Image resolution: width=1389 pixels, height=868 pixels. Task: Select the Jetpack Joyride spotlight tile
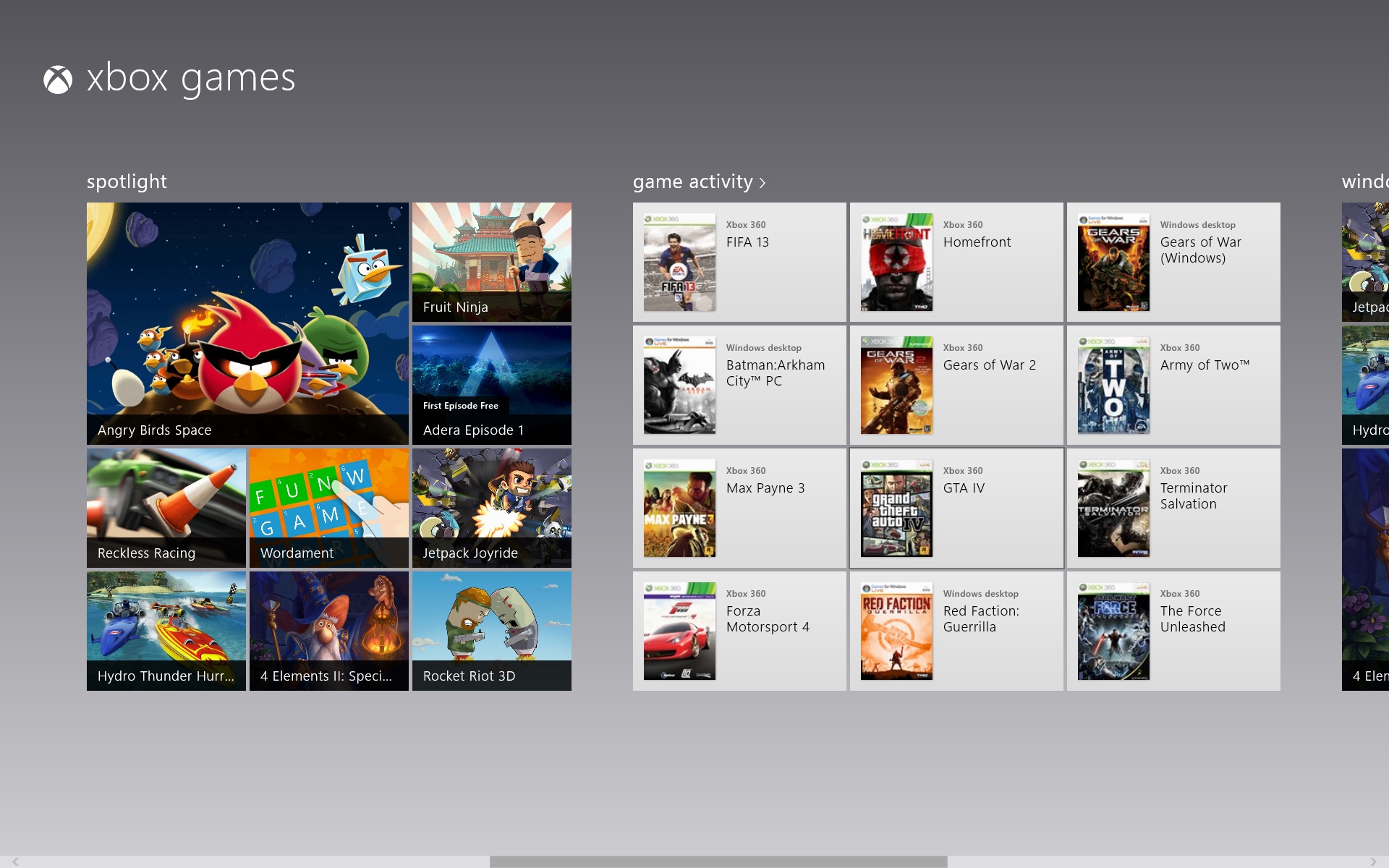point(492,508)
